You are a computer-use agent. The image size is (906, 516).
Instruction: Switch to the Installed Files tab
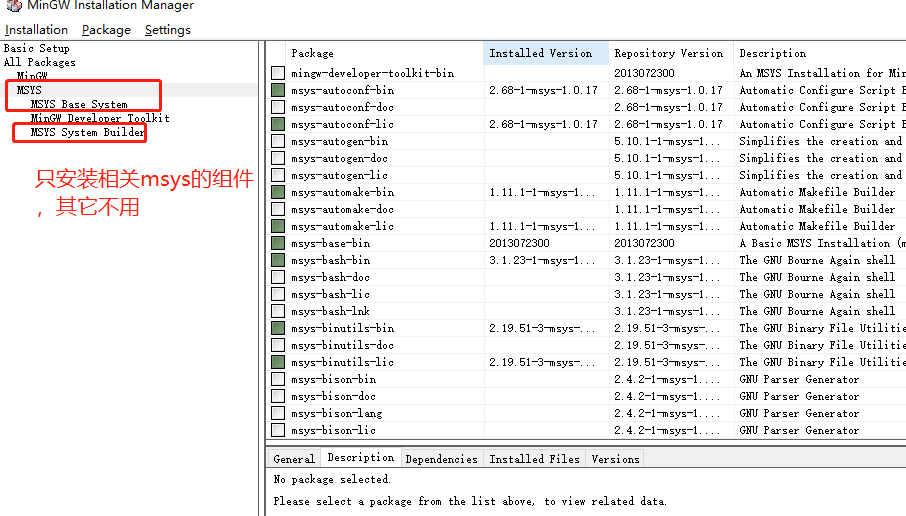tap(534, 459)
